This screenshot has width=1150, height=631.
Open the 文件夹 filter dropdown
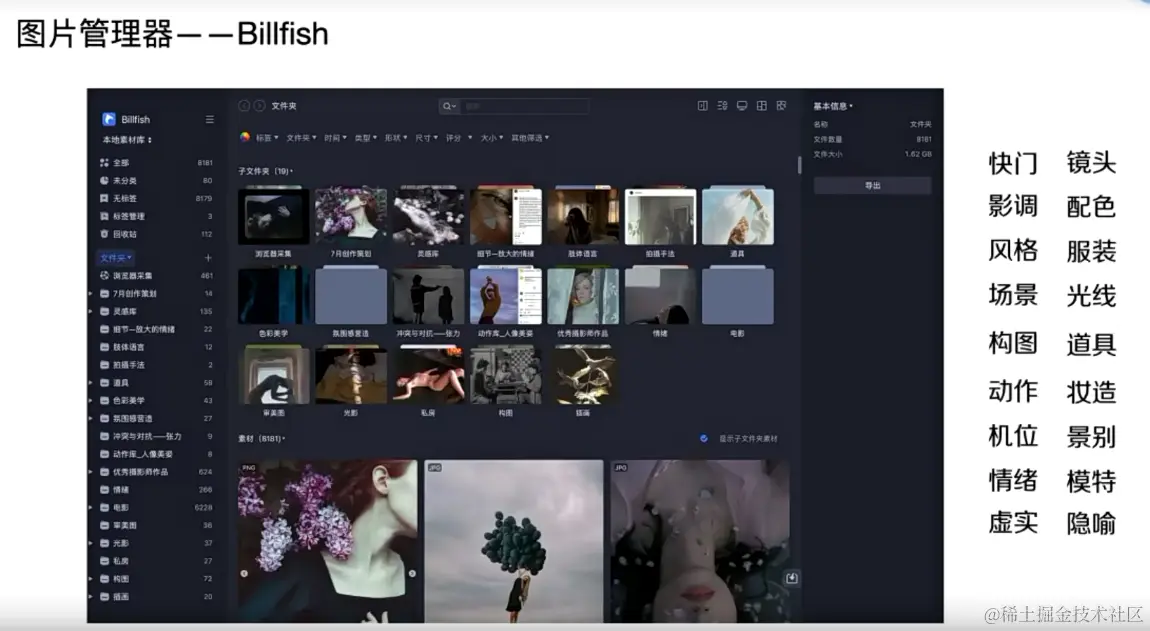click(301, 138)
